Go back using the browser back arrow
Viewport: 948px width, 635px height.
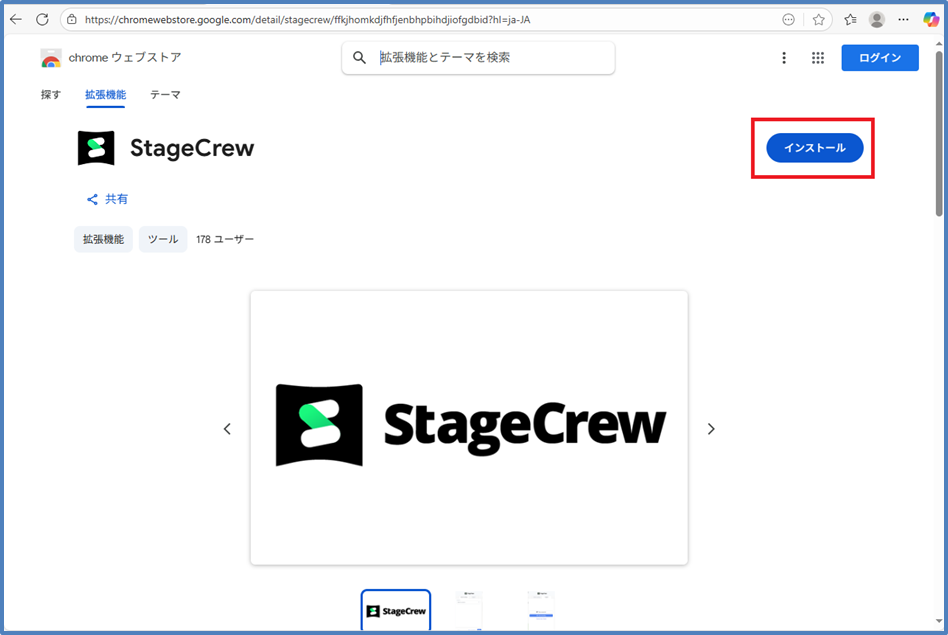pyautogui.click(x=16, y=19)
